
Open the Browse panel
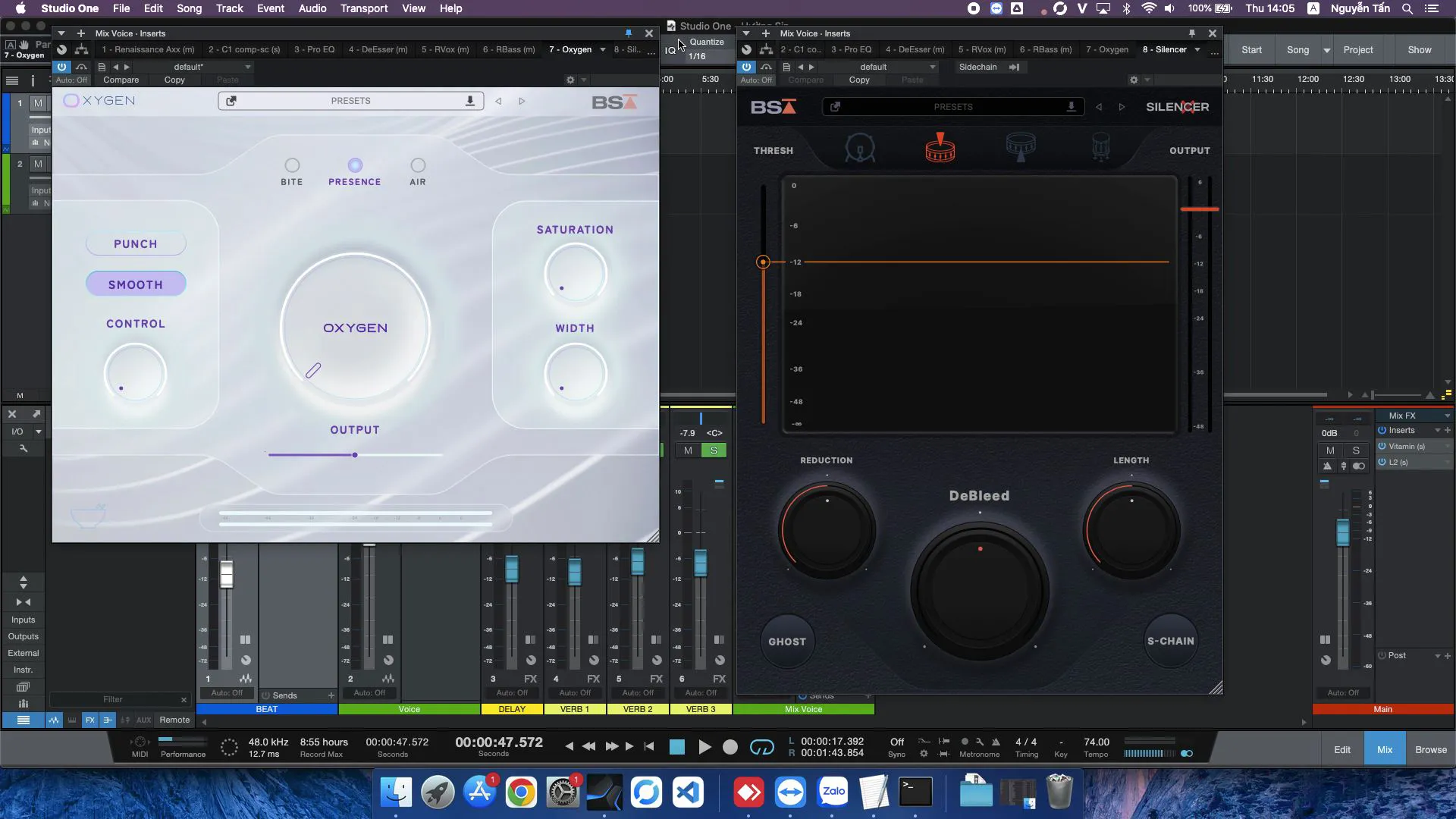coord(1431,750)
